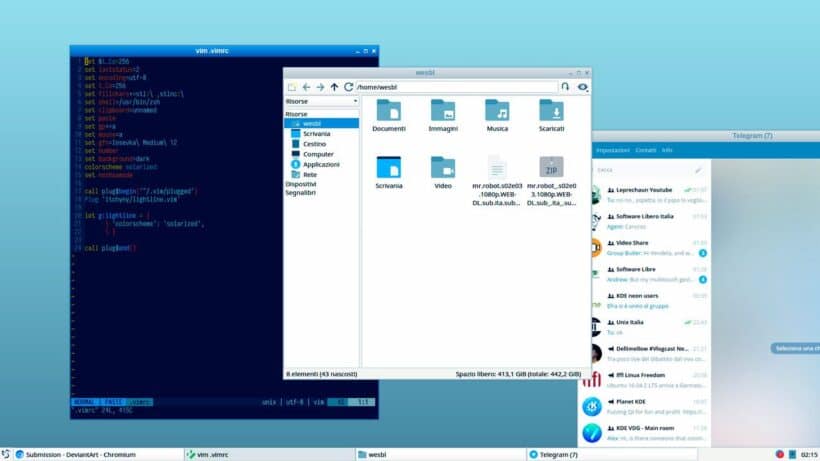
Task: Switch to Telegram (7) taskbar entry
Action: point(612,455)
